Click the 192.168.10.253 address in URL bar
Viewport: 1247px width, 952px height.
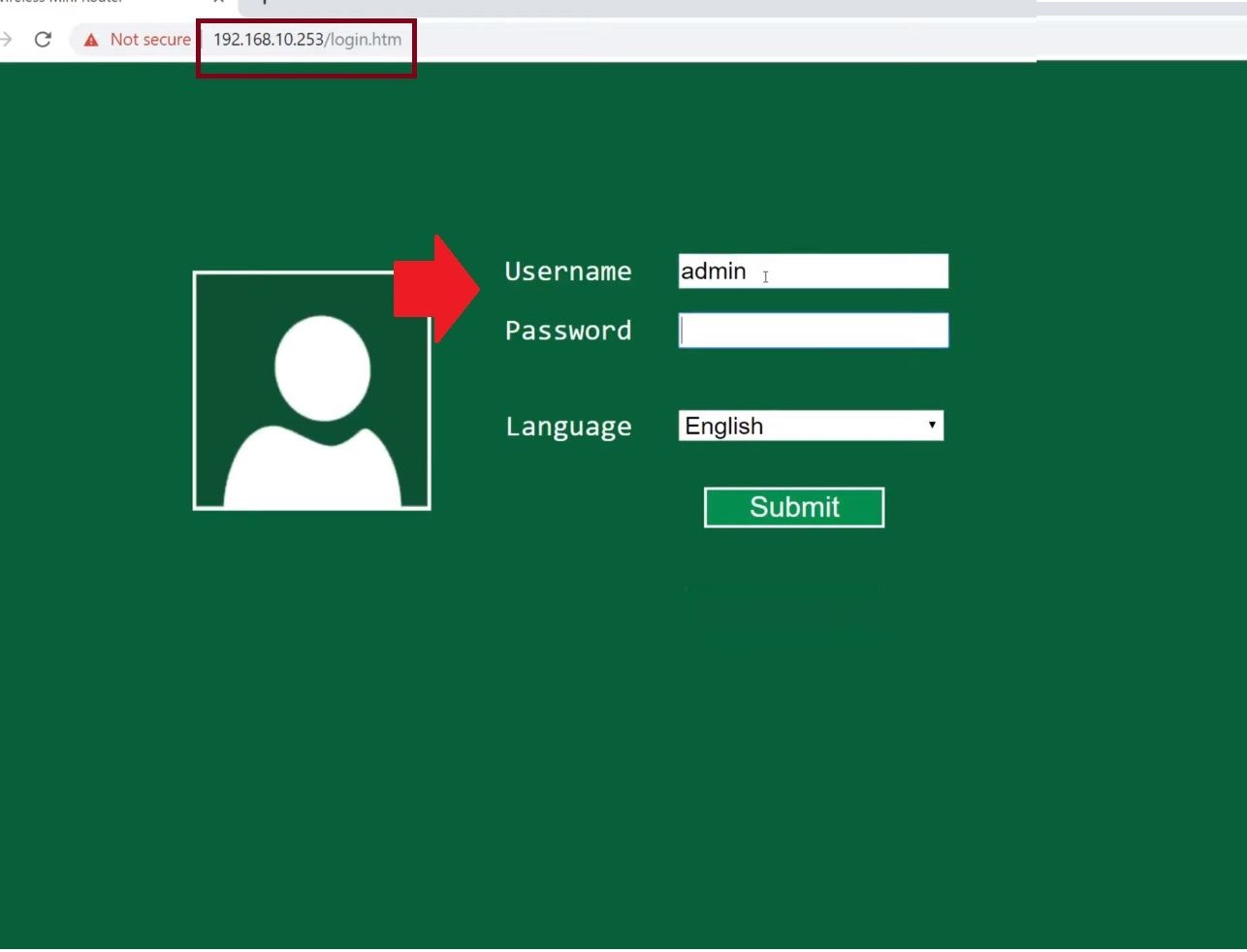(269, 40)
